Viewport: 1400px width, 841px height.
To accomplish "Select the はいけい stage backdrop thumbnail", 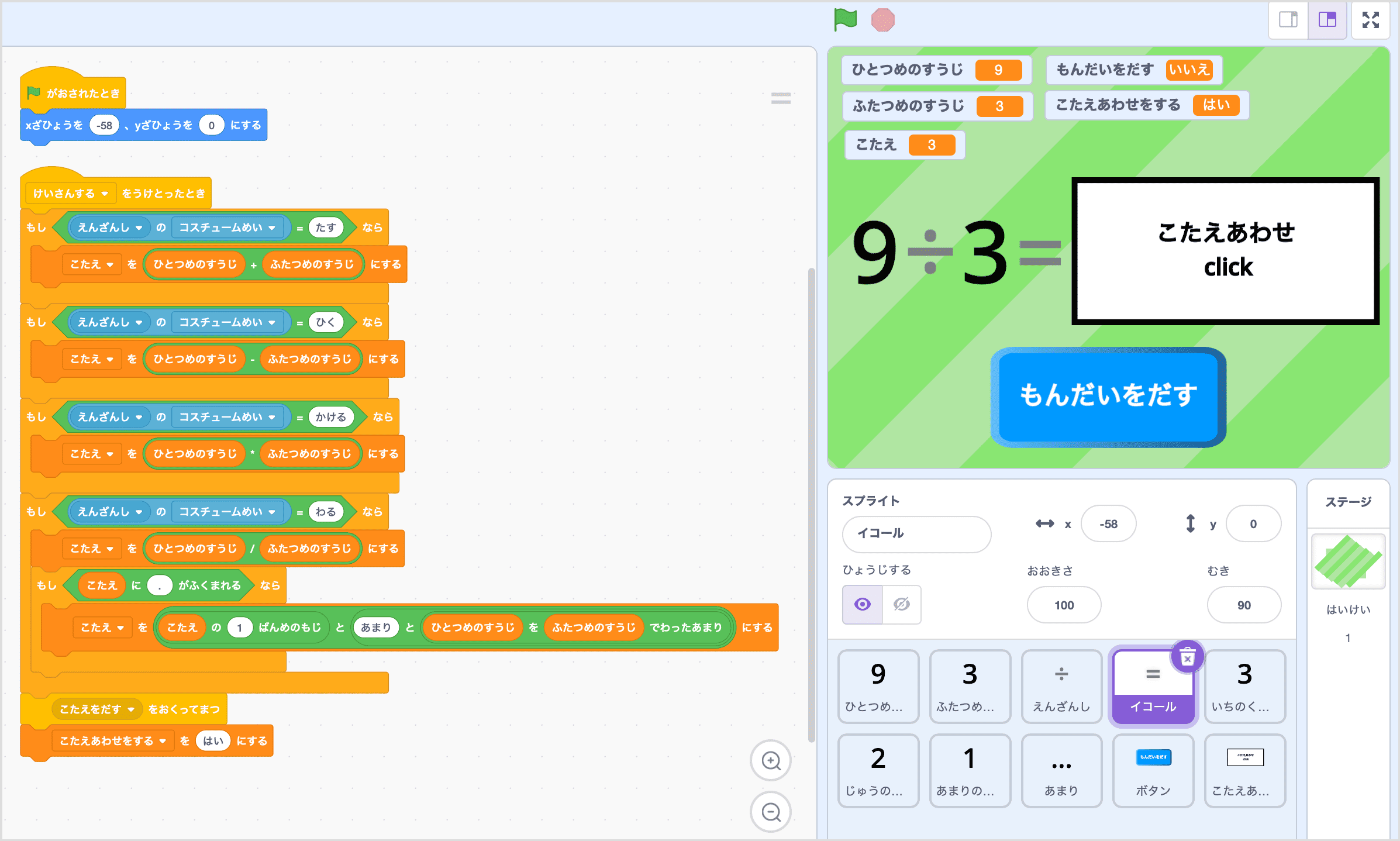I will (1348, 561).
